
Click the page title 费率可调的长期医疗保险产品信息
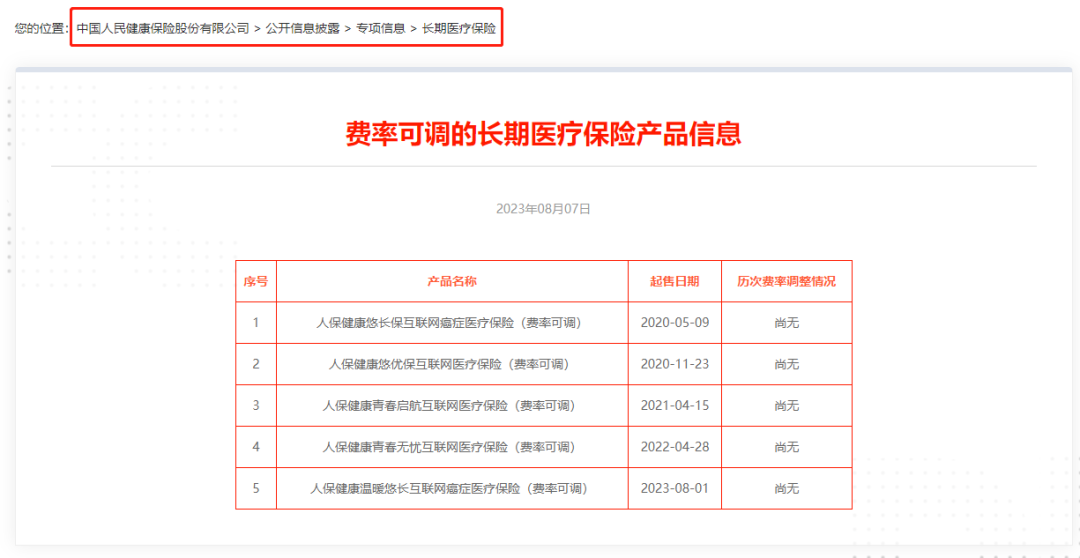click(543, 134)
